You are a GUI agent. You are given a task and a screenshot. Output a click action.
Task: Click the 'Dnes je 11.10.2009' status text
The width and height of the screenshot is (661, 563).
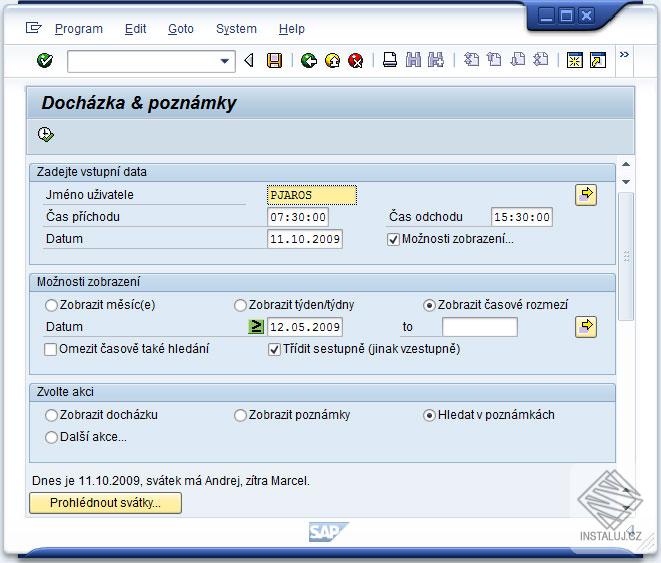pos(171,481)
